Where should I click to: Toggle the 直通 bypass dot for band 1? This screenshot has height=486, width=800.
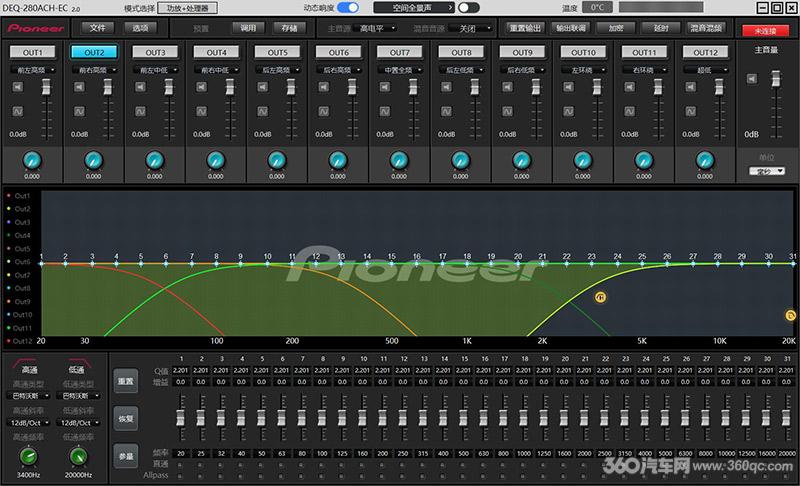(x=181, y=465)
